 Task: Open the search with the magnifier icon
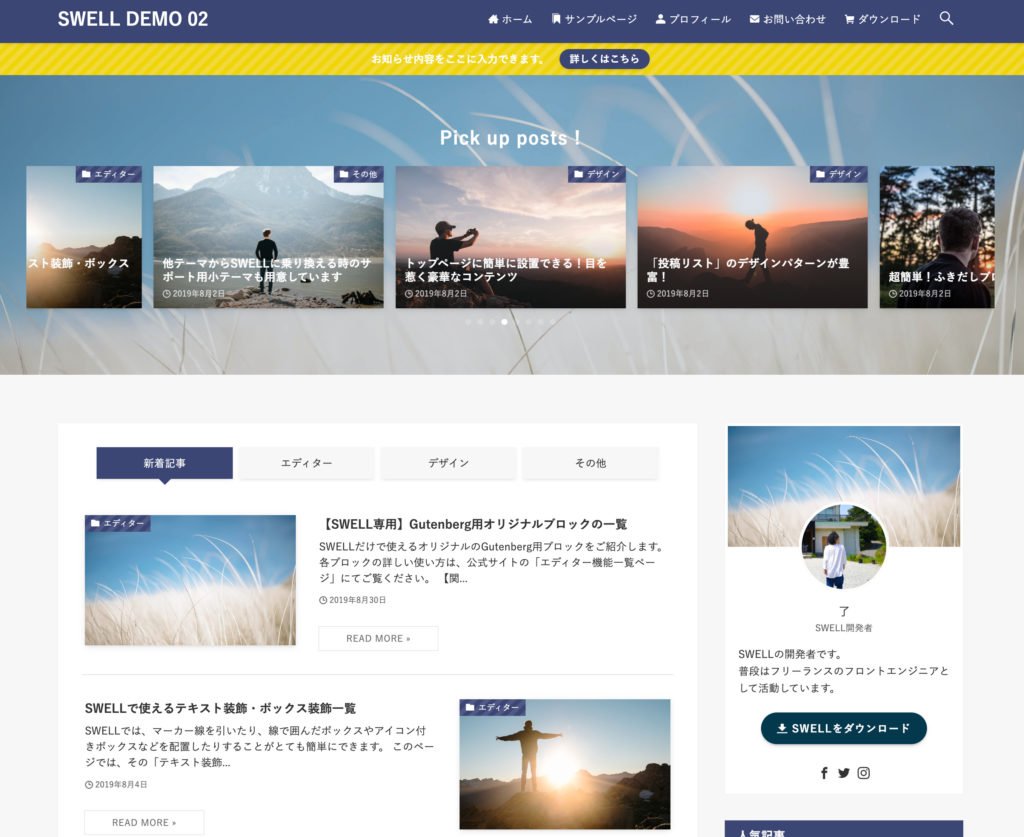pyautogui.click(x=945, y=18)
